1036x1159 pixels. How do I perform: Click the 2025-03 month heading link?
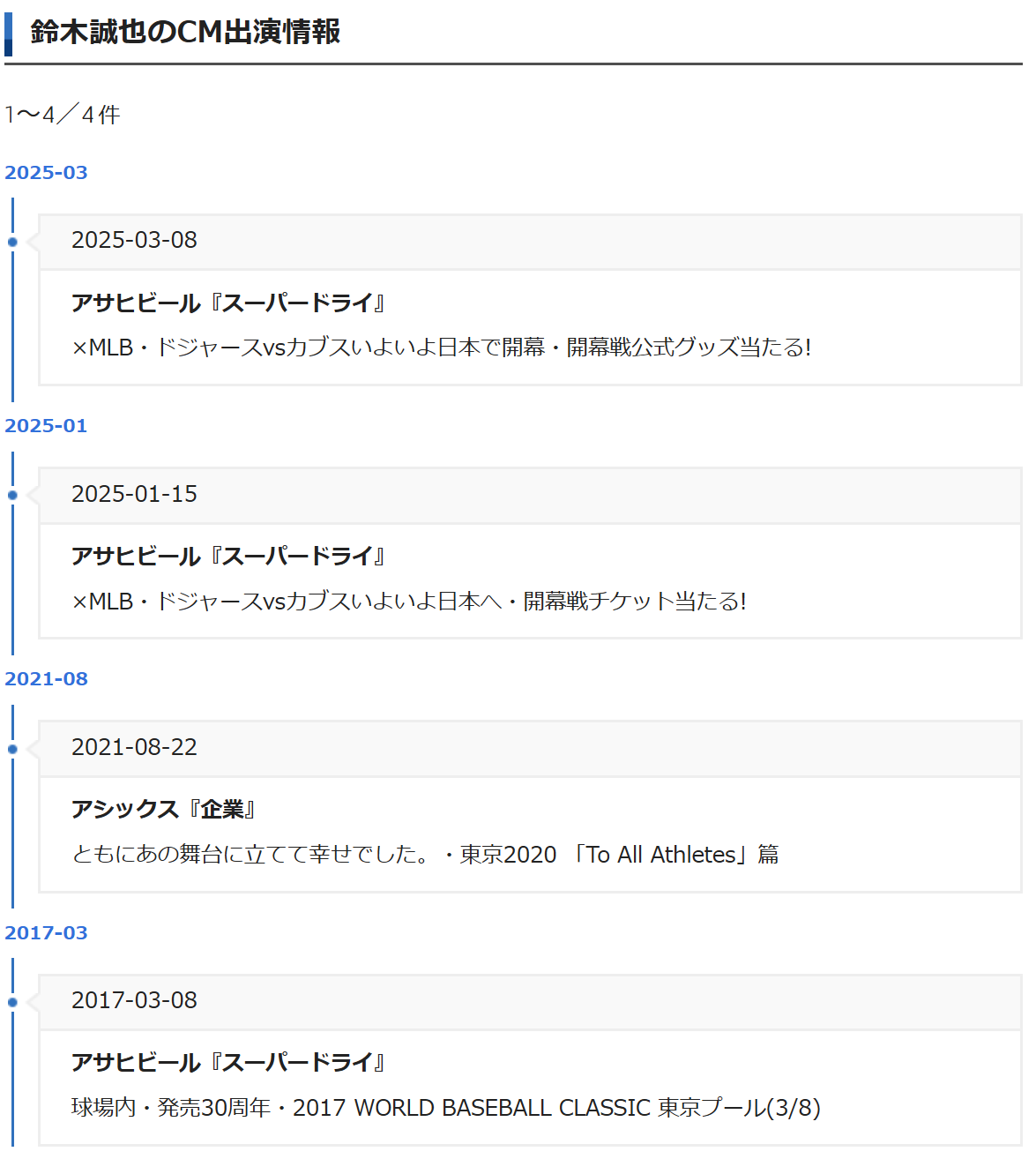46,172
